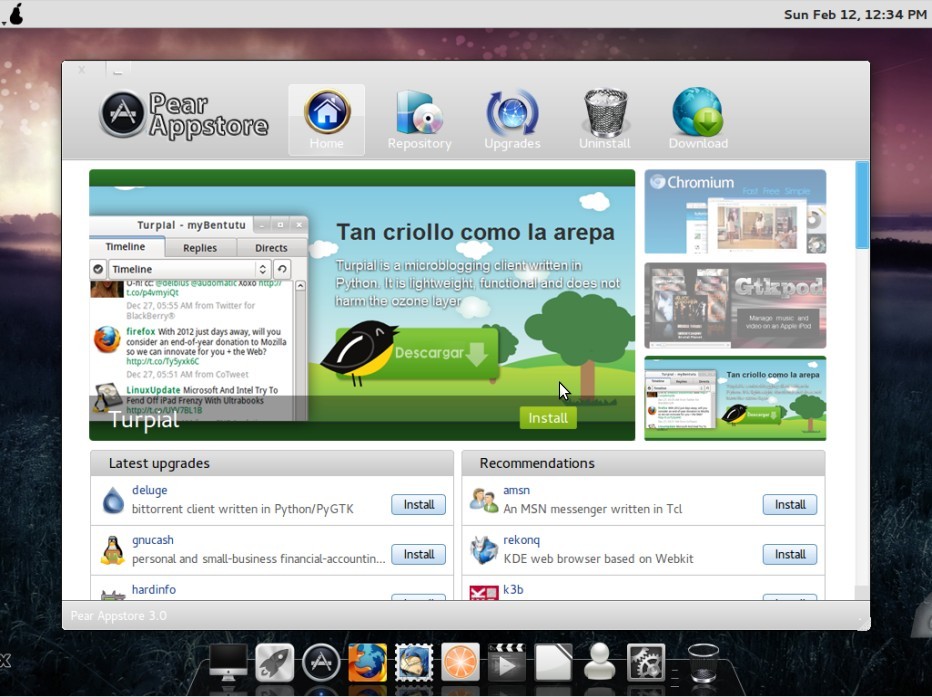Click the amsn buddies icon
Image resolution: width=932 pixels, height=697 pixels.
pos(484,500)
